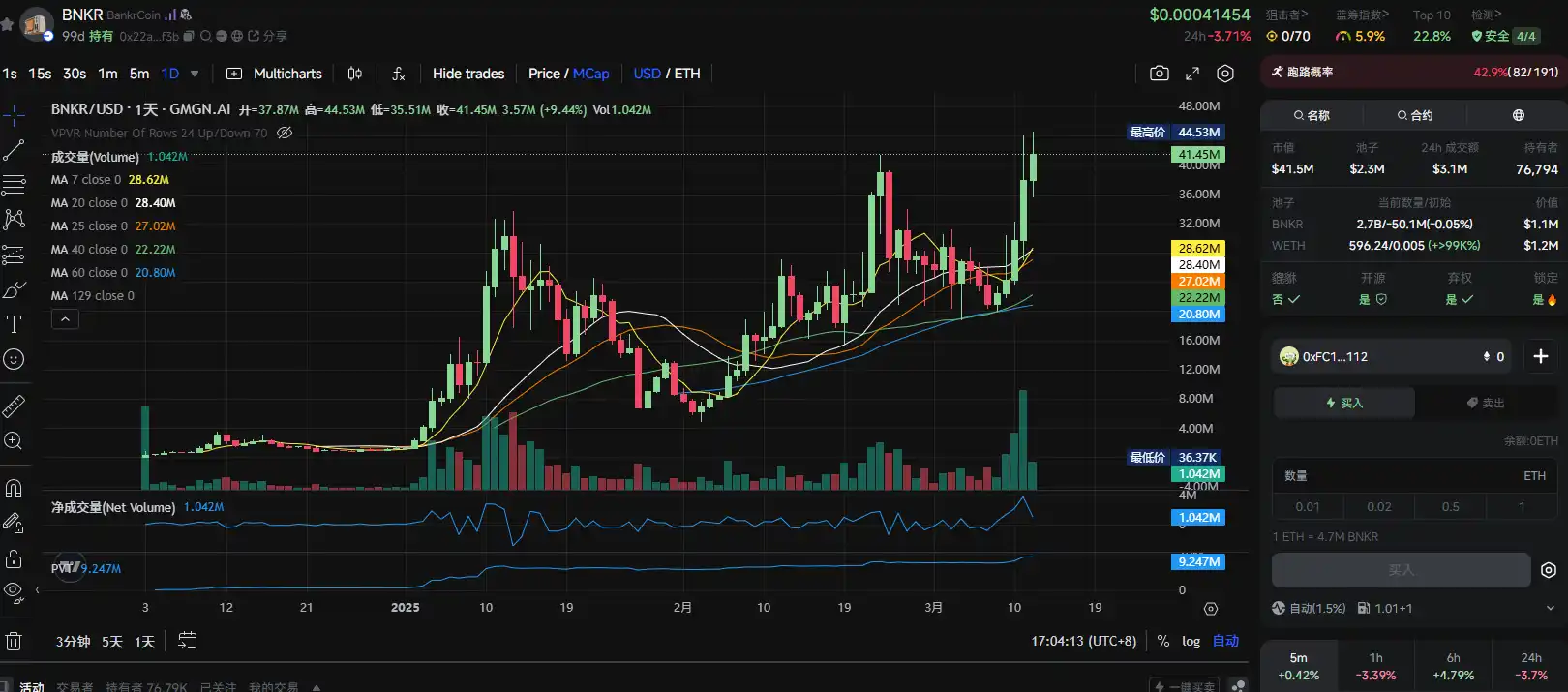
Task: Open Multicharts view
Action: click(x=275, y=74)
